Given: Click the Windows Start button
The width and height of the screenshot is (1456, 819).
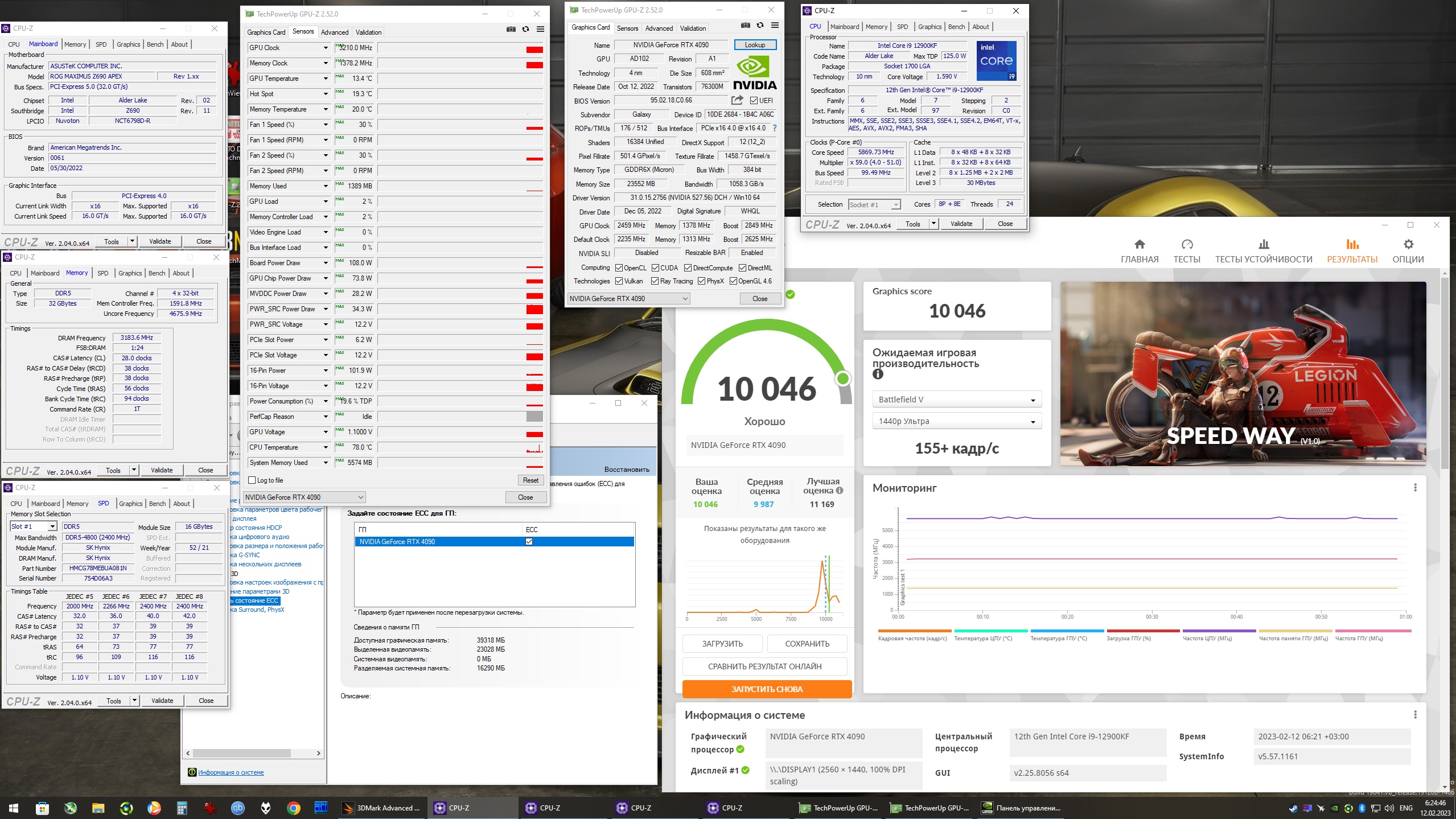Looking at the screenshot, I should (x=14, y=808).
